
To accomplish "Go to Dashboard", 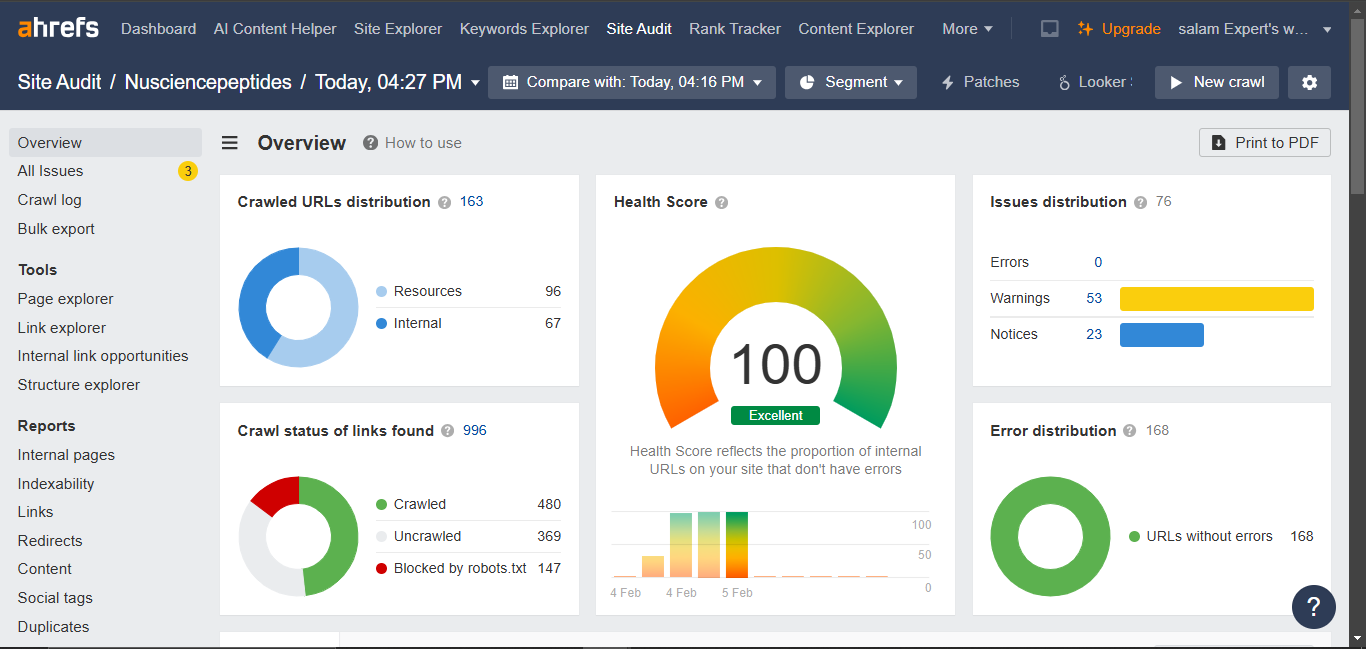I will pos(158,29).
